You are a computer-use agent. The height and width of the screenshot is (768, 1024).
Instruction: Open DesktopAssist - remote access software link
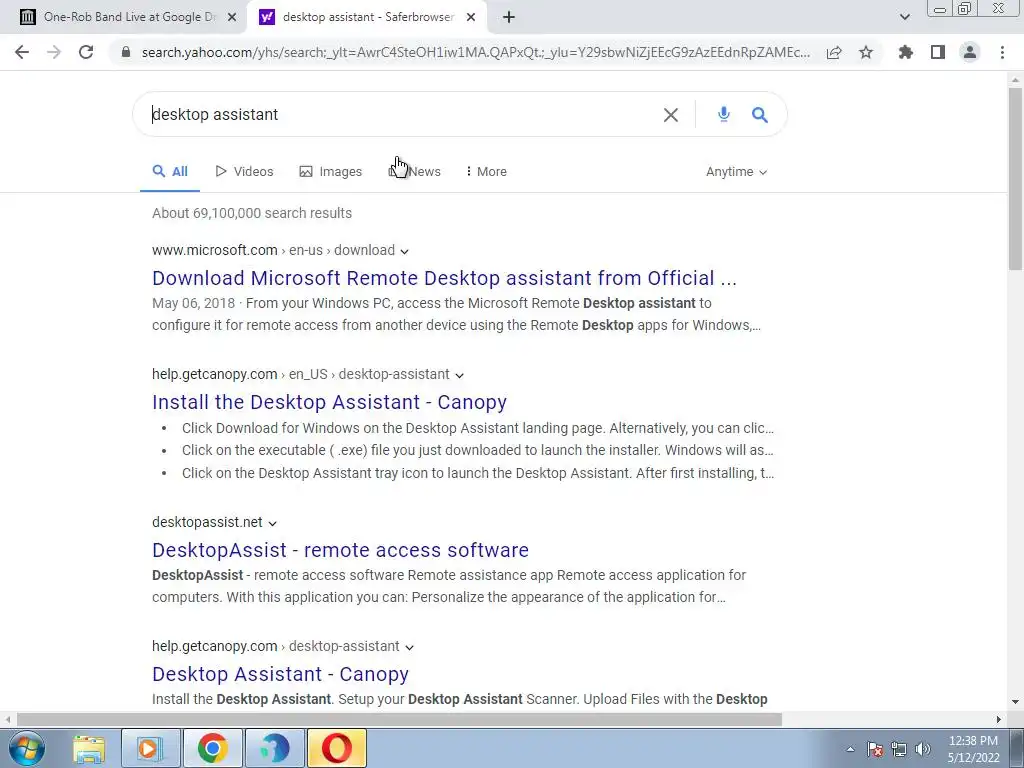click(x=340, y=551)
